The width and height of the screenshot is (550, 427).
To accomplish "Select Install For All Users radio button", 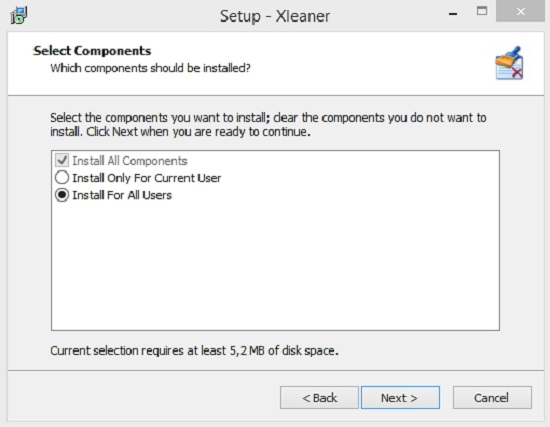I will (62, 195).
